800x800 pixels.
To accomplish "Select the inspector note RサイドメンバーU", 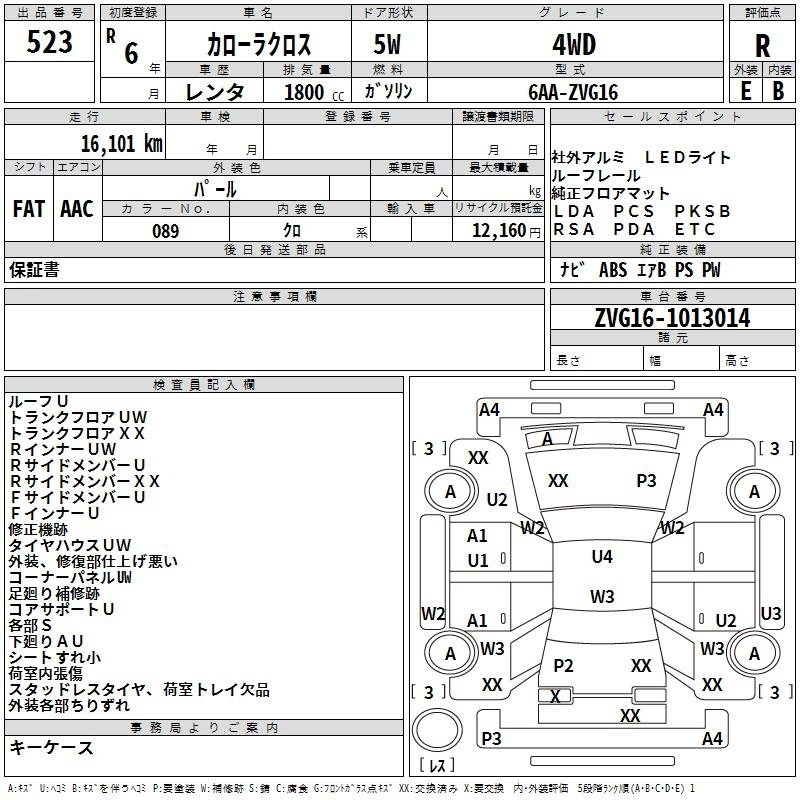I will pos(78,465).
